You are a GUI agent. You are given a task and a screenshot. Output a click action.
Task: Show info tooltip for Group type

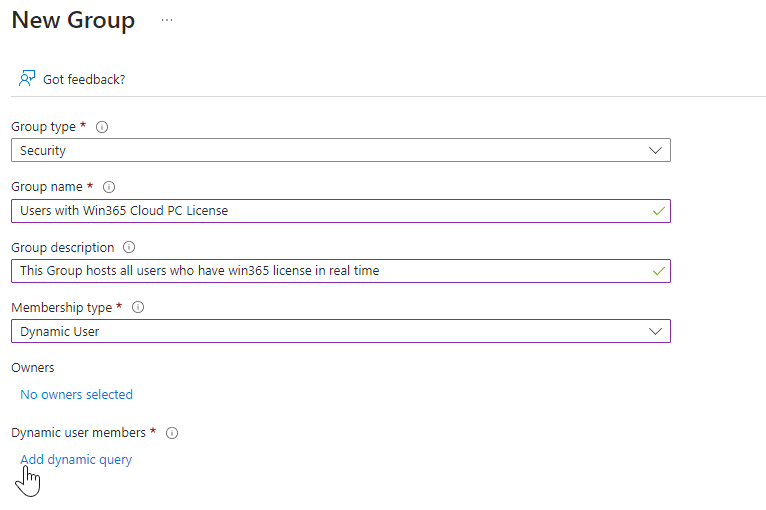102,127
